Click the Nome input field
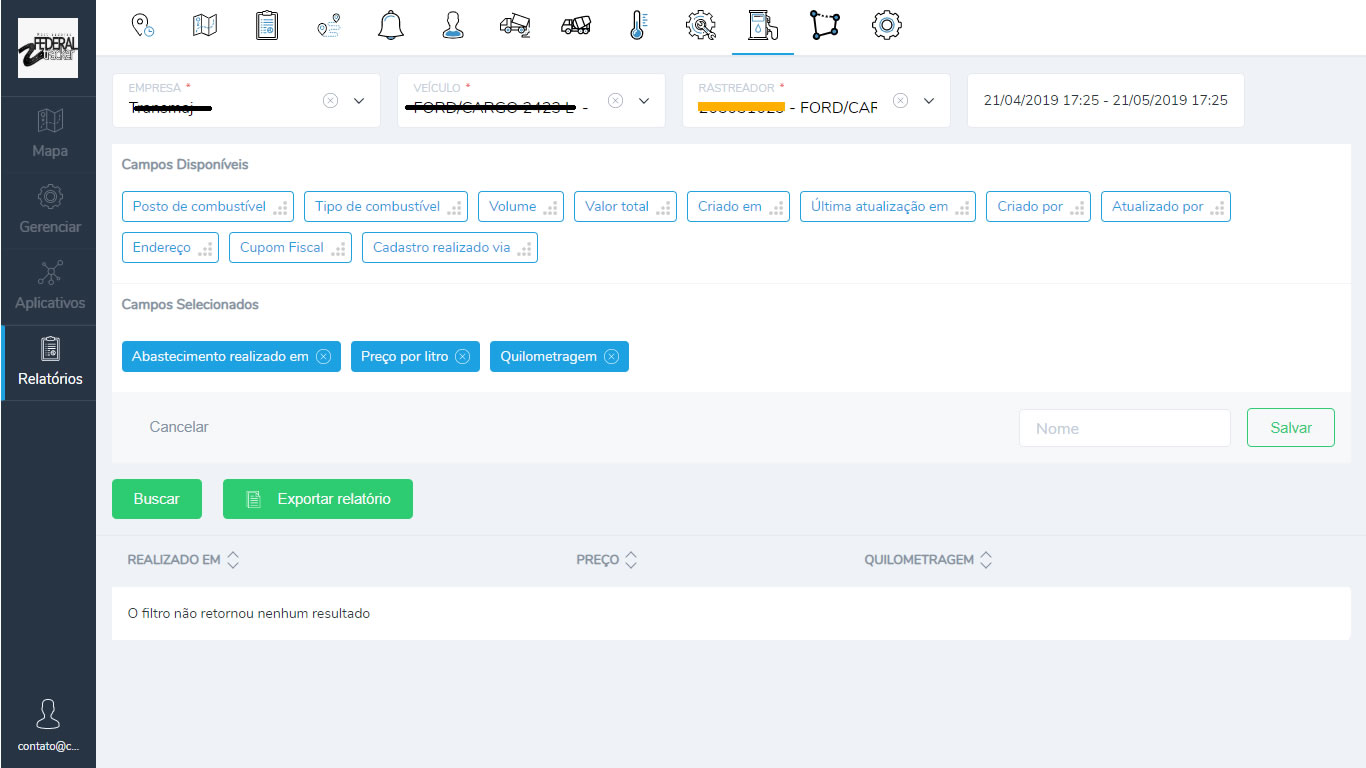 pyautogui.click(x=1124, y=428)
